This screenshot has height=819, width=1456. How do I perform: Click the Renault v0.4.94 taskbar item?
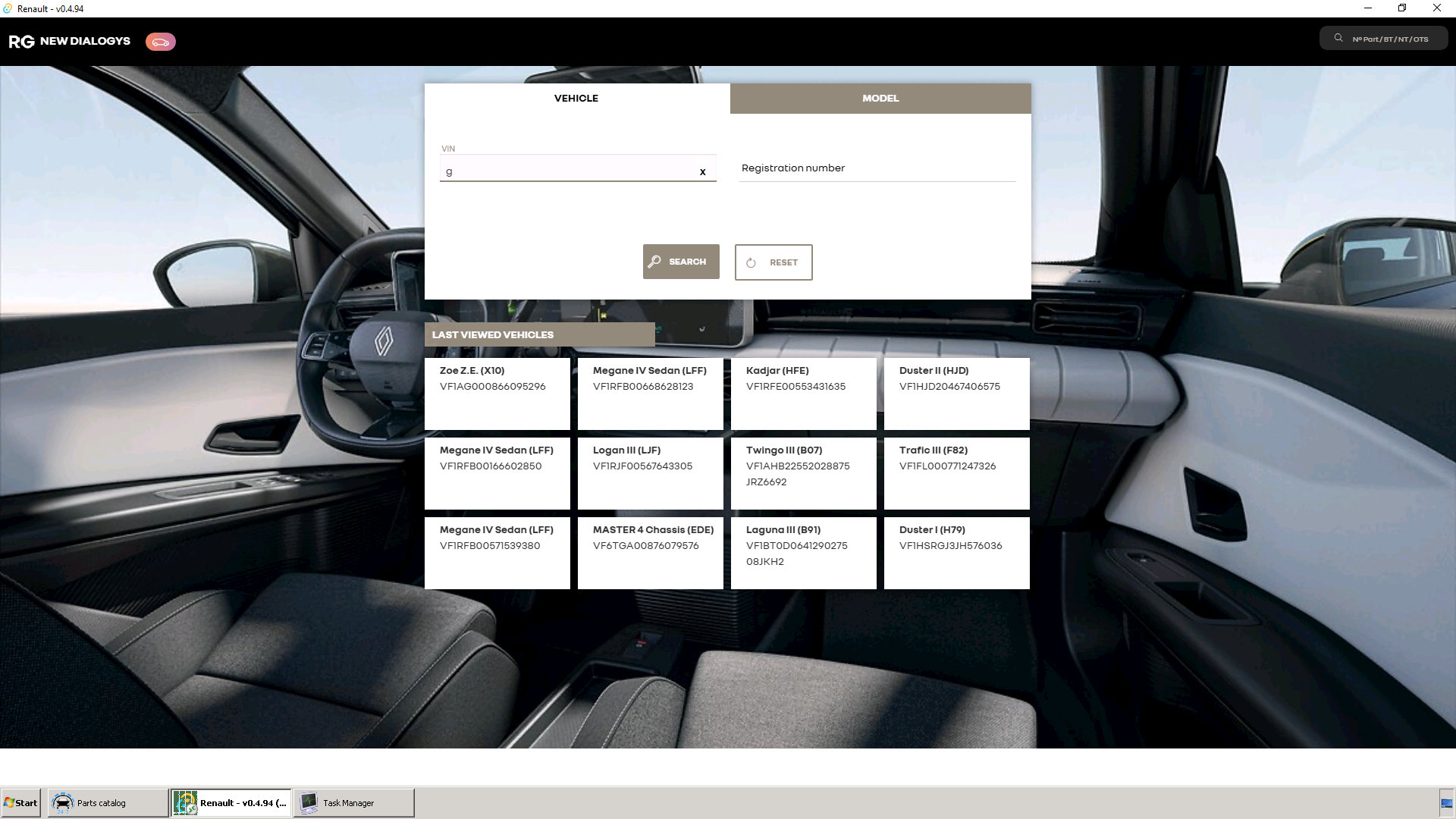pyautogui.click(x=231, y=802)
